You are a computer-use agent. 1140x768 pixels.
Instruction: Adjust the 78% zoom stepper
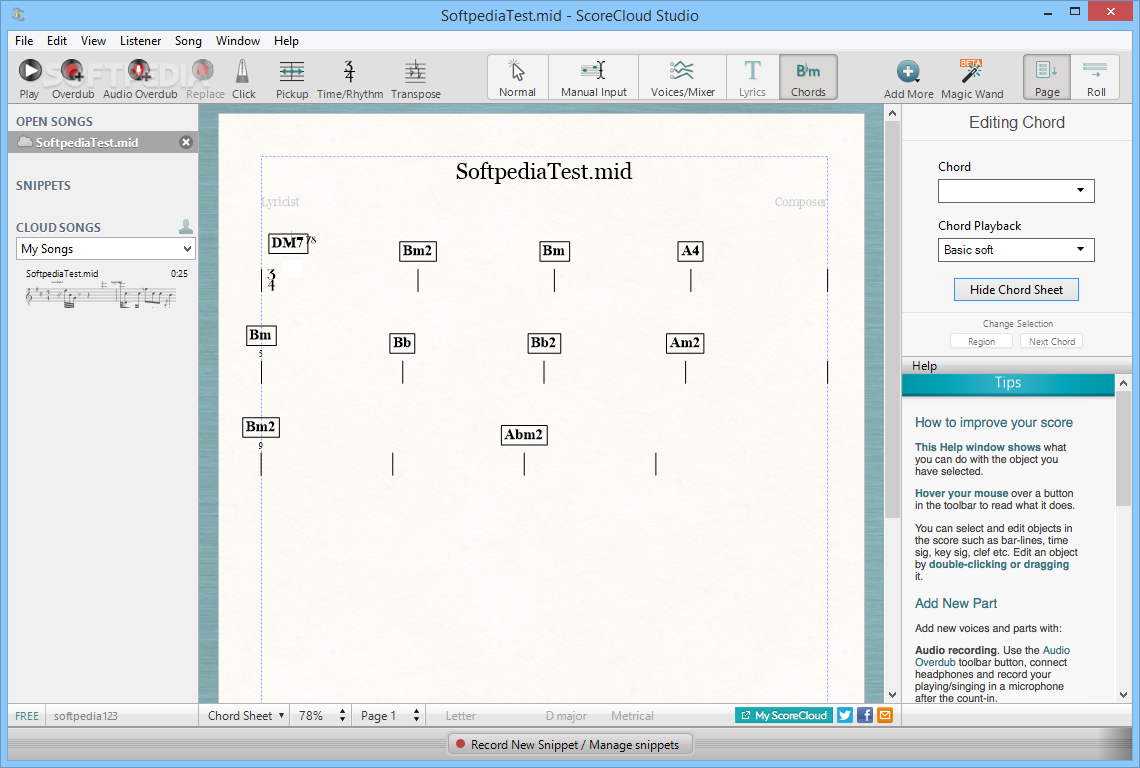(342, 716)
